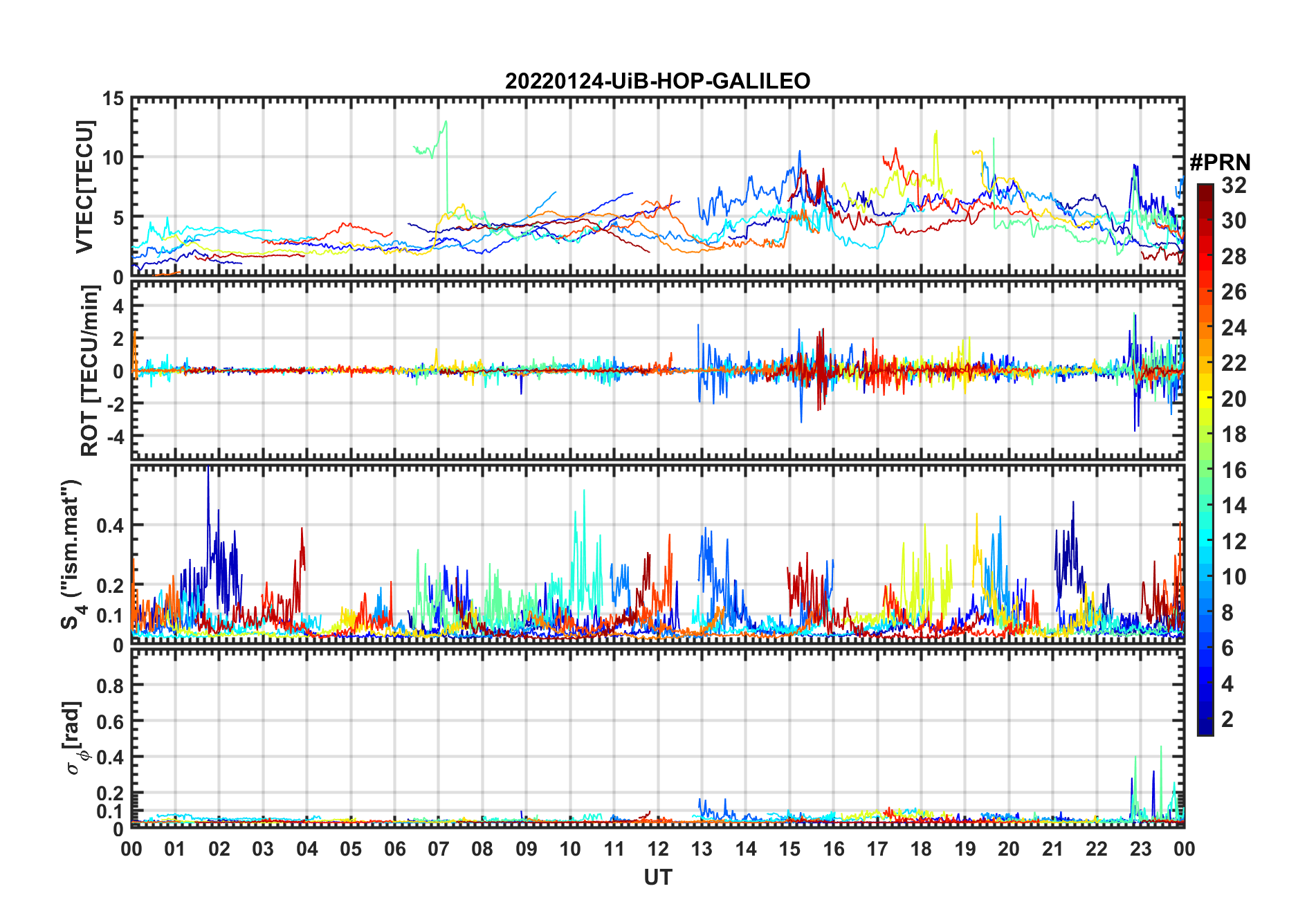Screen dimensions: 1316x920
Task: Select UT hour label 03 on x-axis
Action: 263,849
